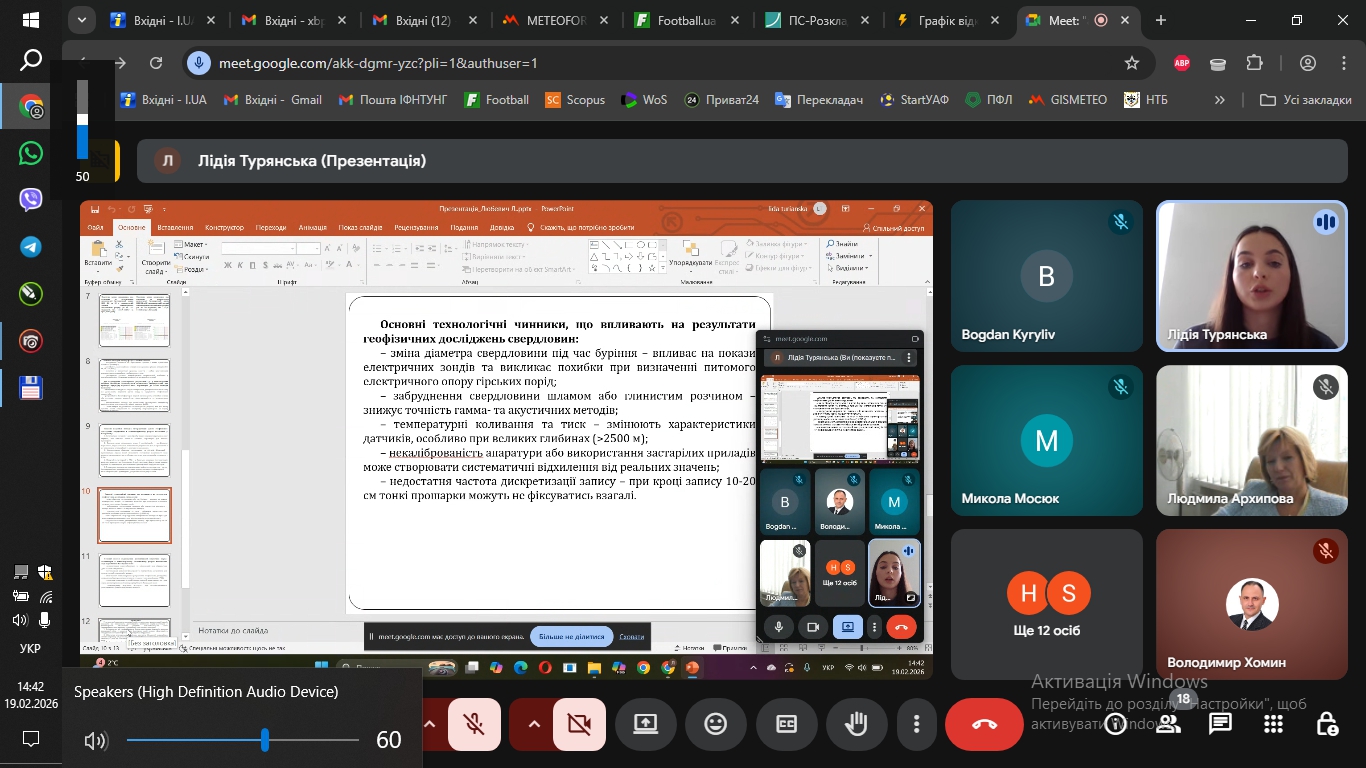Screen dimensions: 1366x768
Task: Open the in-call chat messages panel
Action: click(1220, 724)
